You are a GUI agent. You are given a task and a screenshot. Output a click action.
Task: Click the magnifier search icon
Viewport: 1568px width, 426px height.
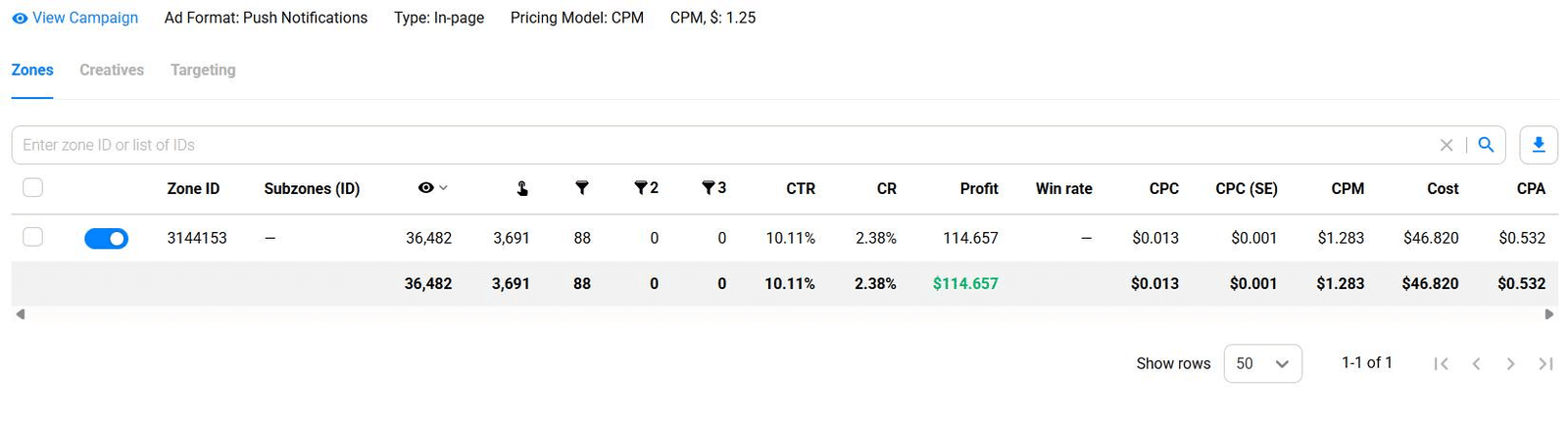[1486, 145]
